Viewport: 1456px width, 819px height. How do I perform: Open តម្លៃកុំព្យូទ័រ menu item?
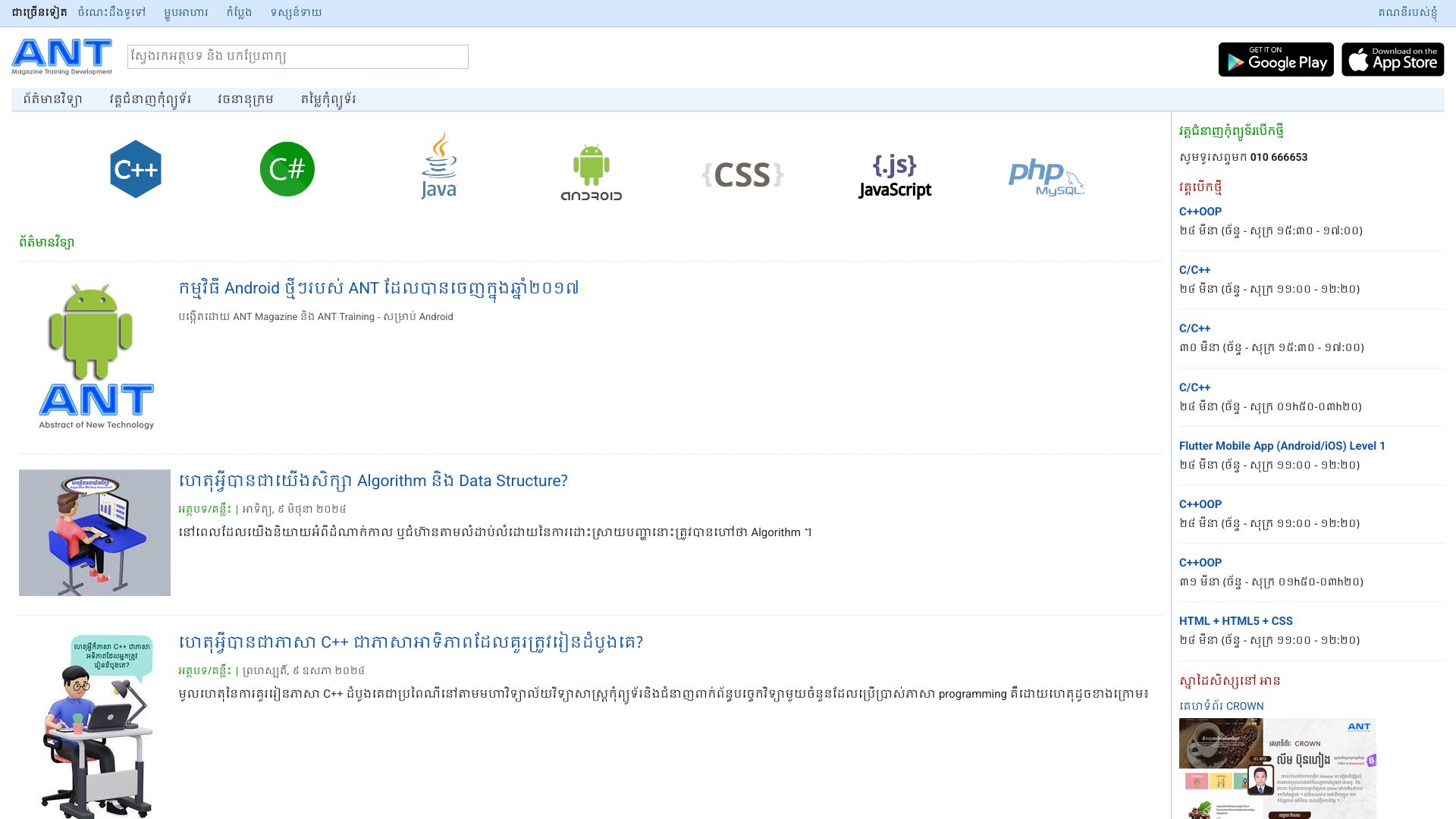pos(328,99)
